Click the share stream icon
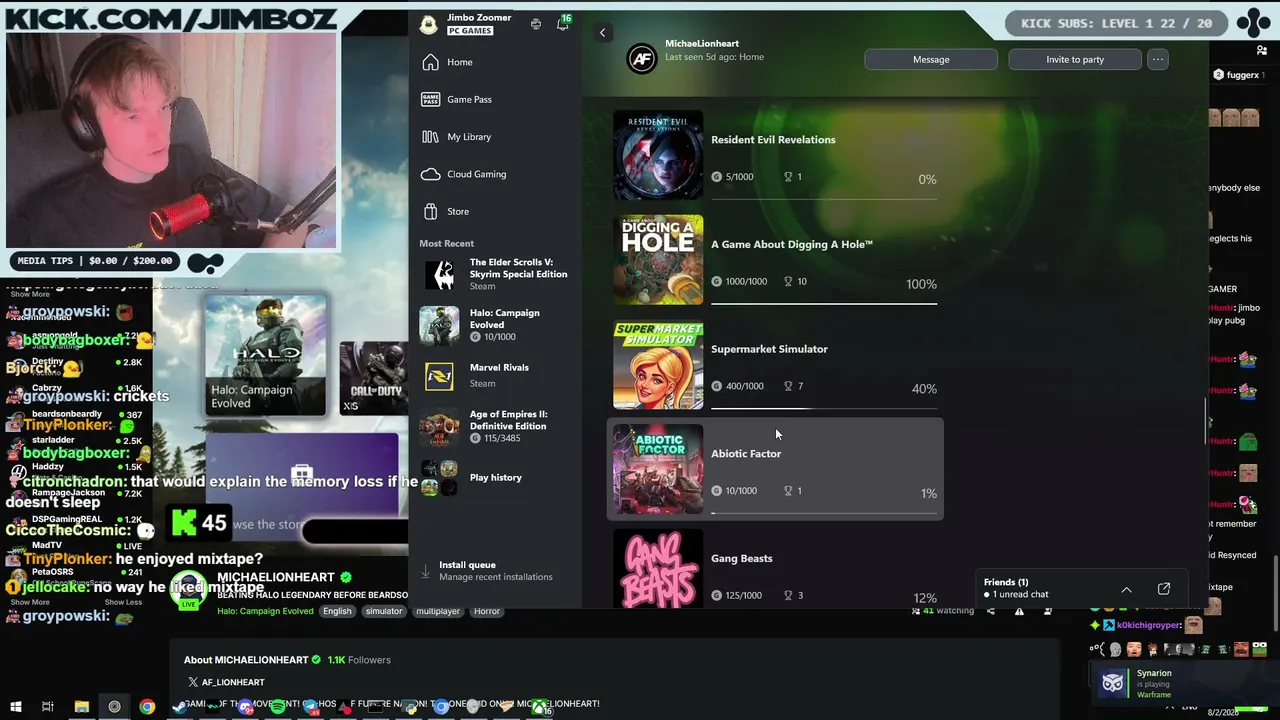Screen dimensions: 1280x720 click(x=991, y=611)
